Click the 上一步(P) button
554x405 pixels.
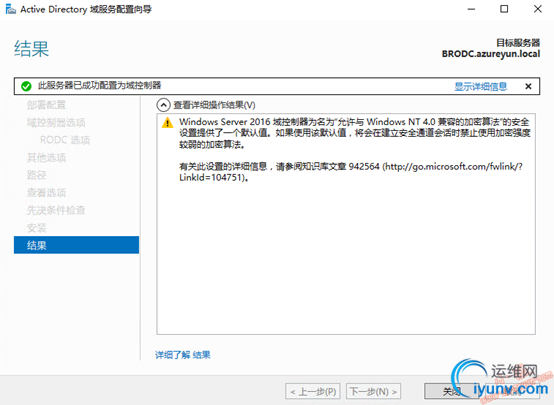point(313,392)
